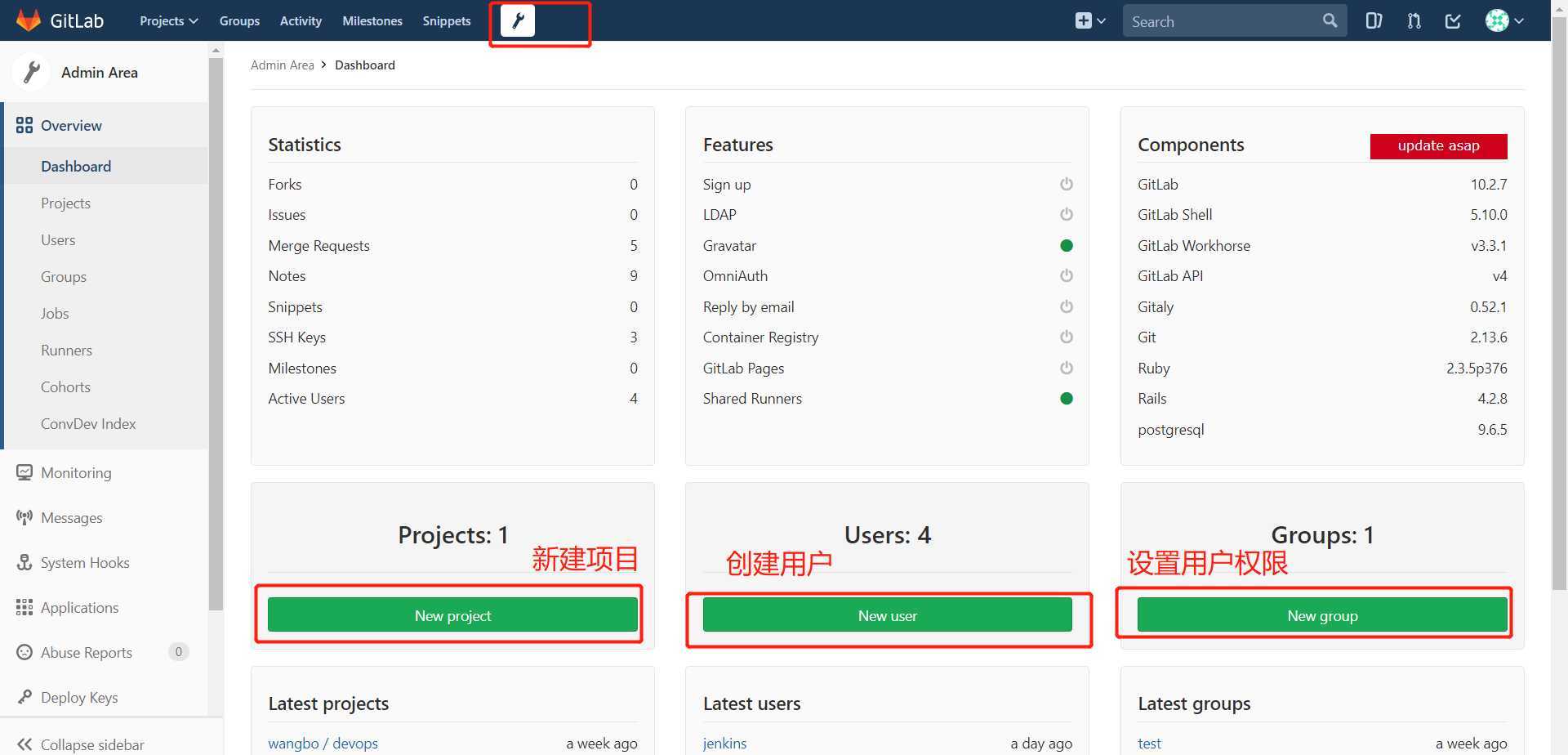Click the page vertical scrollbar
1568x755 pixels.
point(1559,304)
